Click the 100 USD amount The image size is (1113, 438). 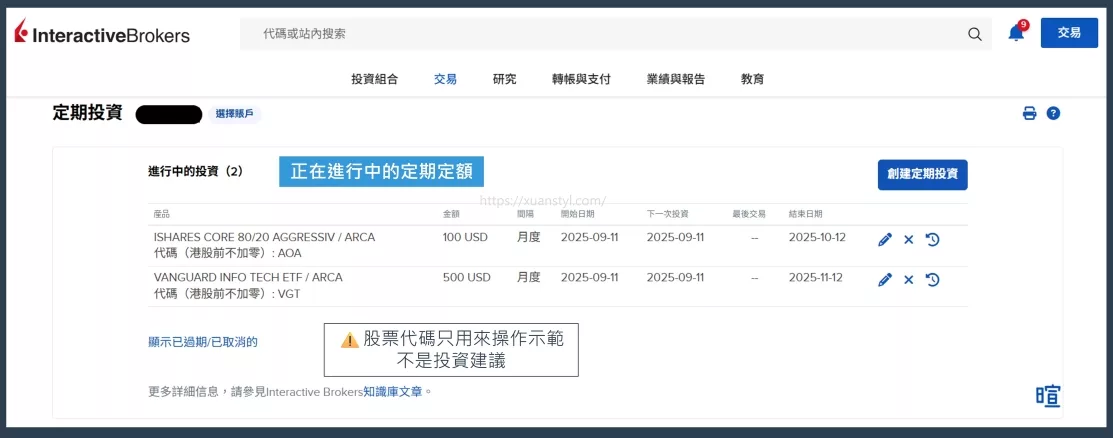point(465,237)
